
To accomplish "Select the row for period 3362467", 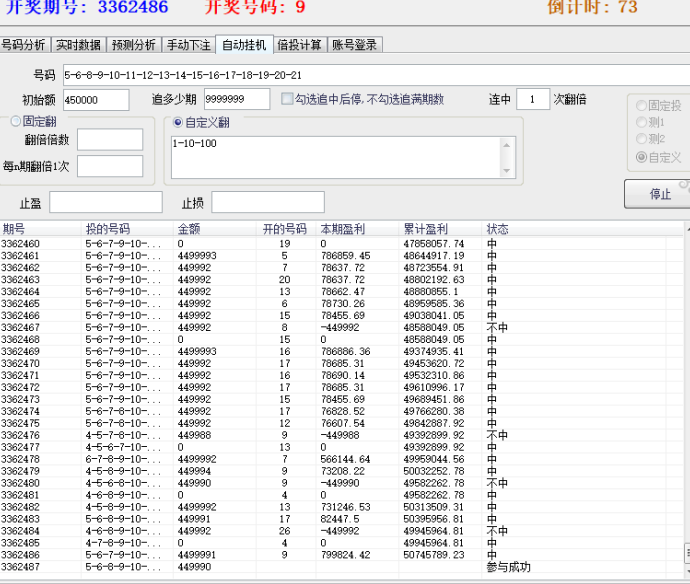I will [341, 327].
